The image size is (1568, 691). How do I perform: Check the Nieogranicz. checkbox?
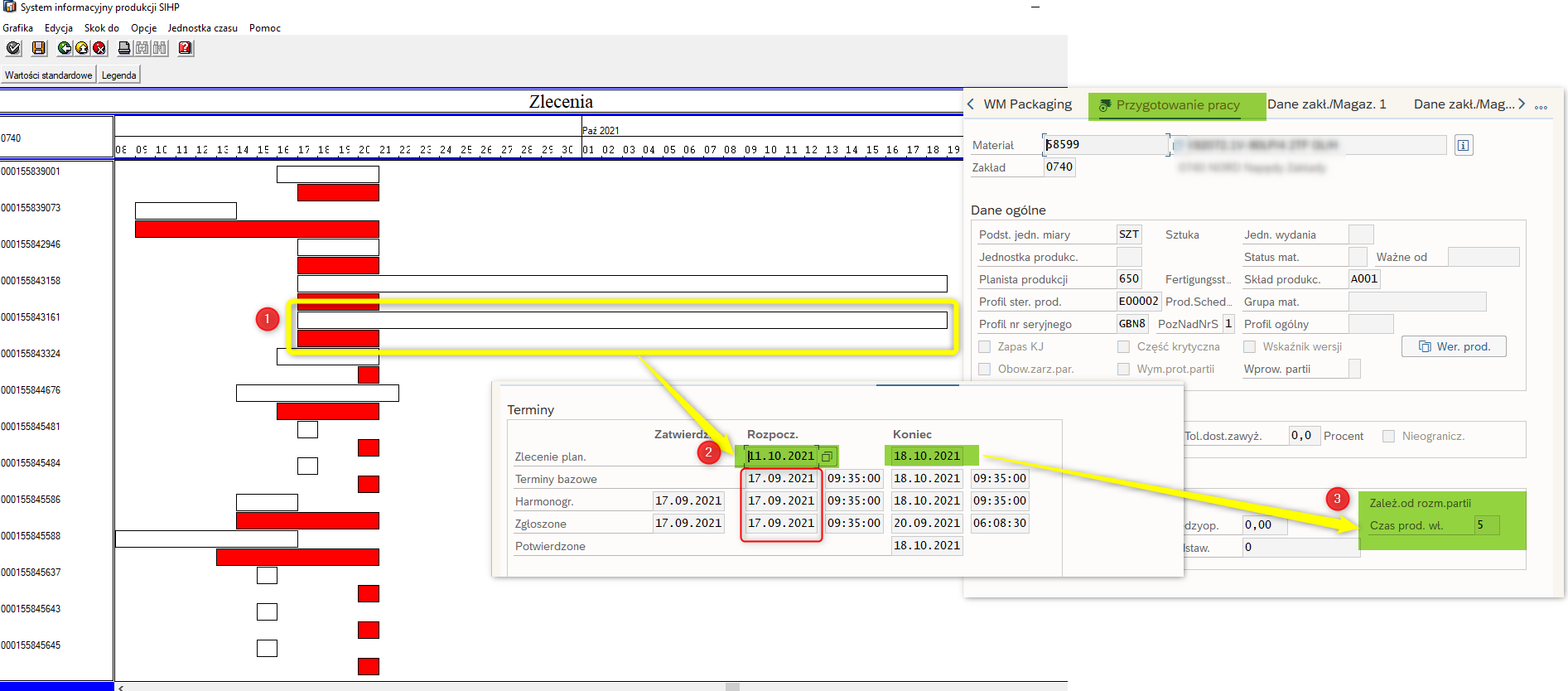[1389, 437]
